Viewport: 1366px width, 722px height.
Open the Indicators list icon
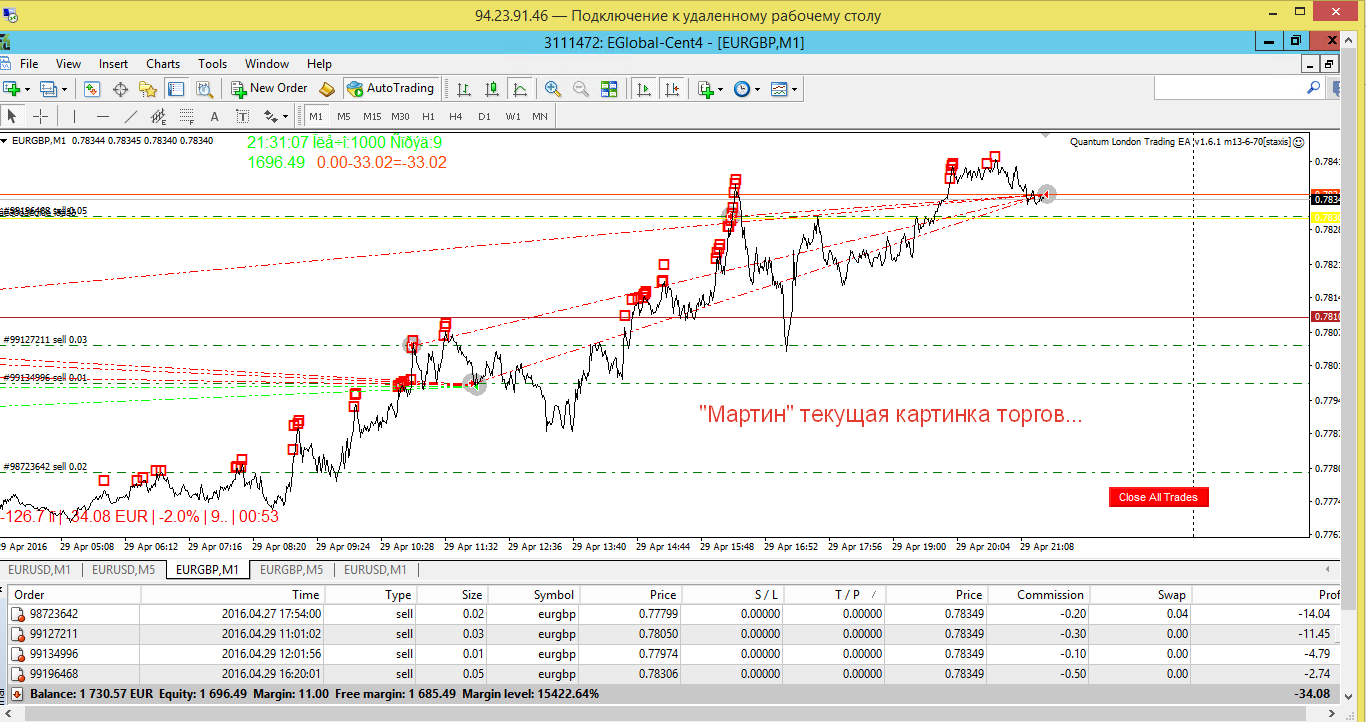tap(706, 89)
